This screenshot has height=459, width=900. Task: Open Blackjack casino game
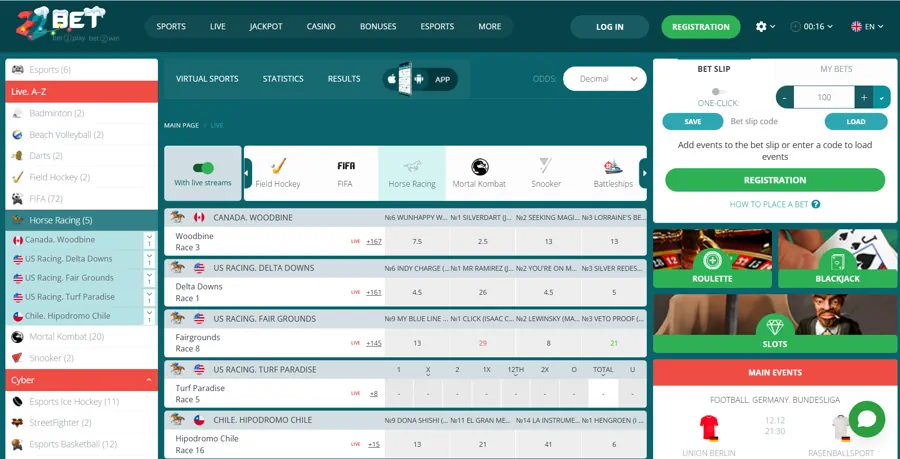[837, 258]
